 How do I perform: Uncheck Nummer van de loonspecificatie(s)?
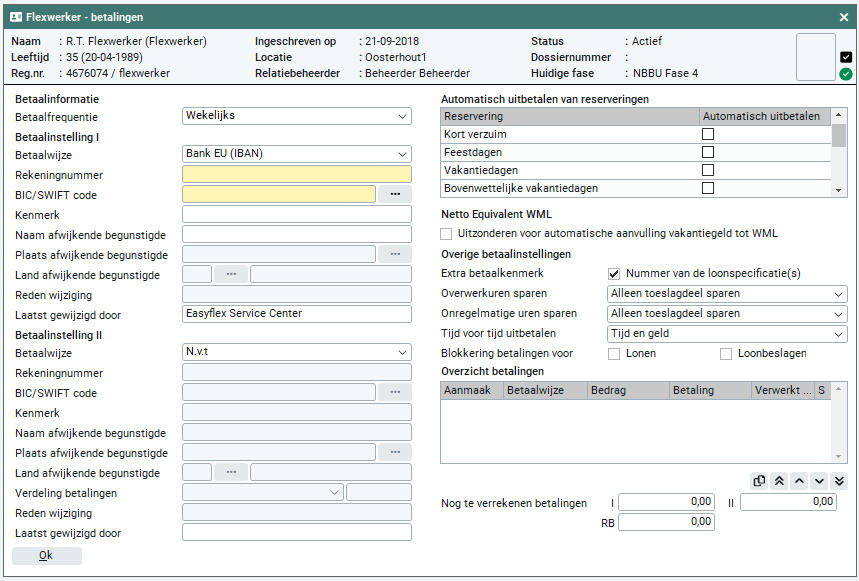615,274
